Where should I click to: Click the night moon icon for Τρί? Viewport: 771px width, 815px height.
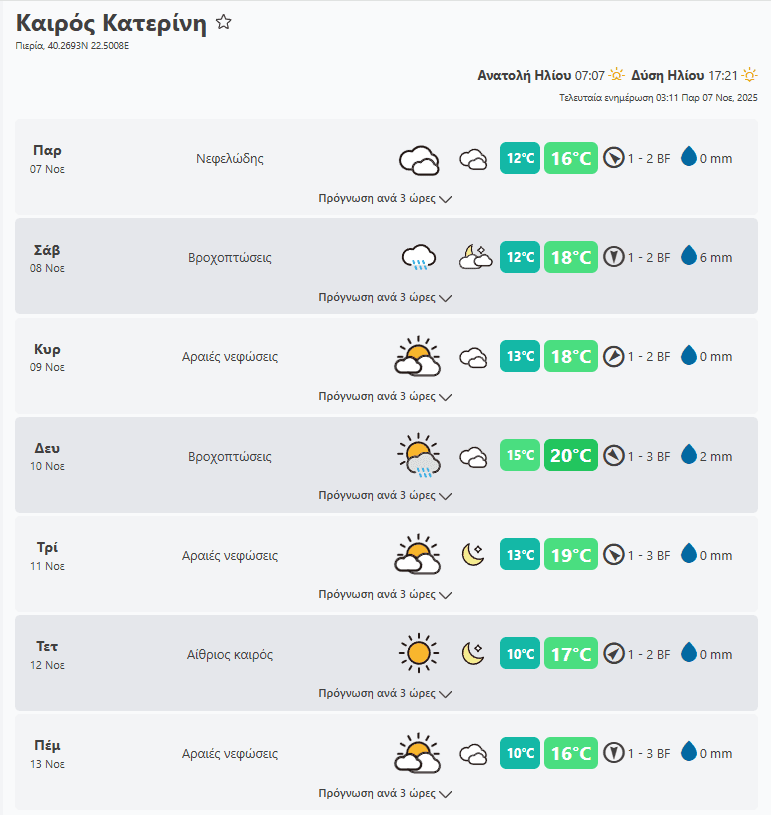pos(473,555)
